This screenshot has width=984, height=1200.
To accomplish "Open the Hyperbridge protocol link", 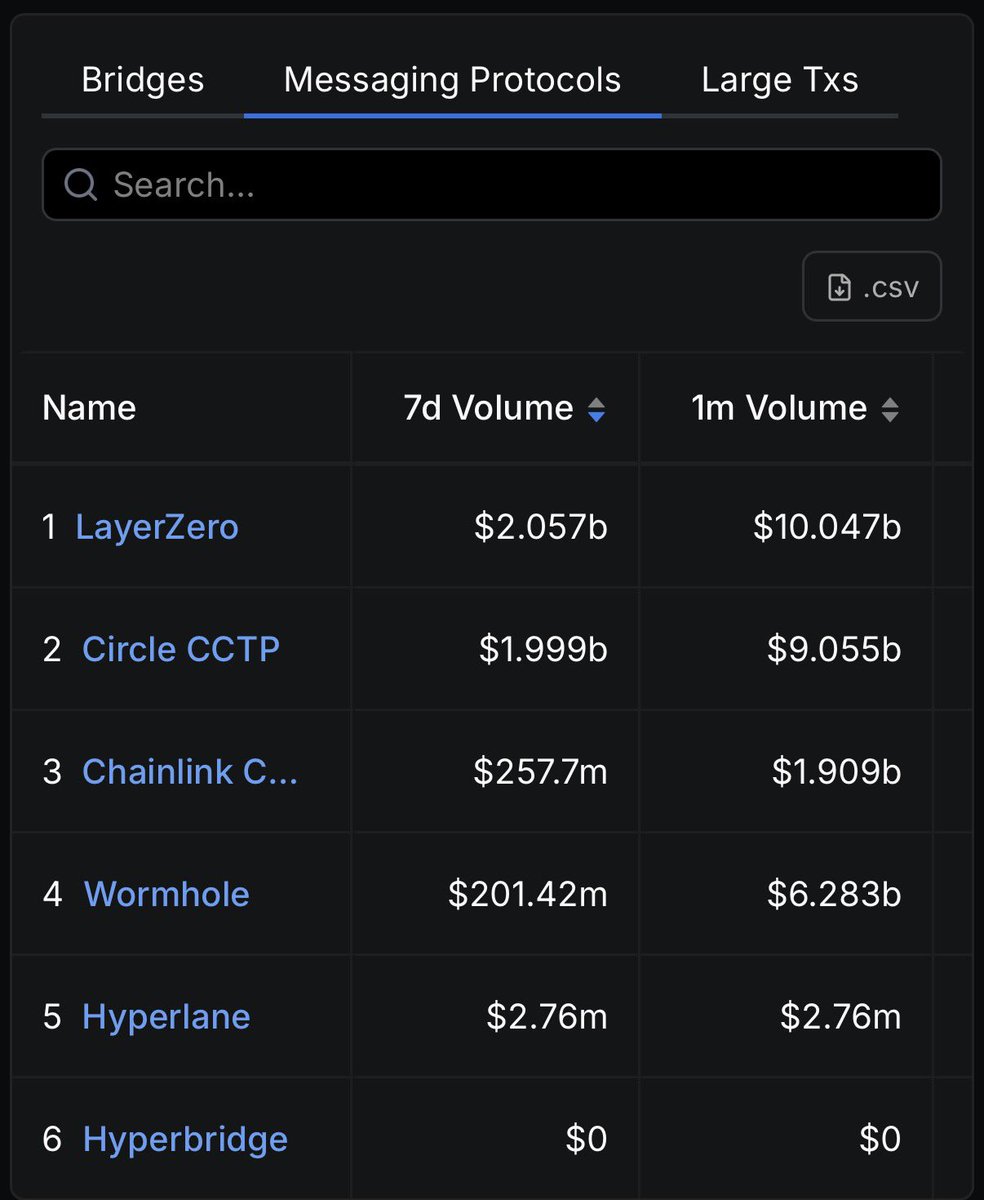I will pyautogui.click(x=185, y=1139).
